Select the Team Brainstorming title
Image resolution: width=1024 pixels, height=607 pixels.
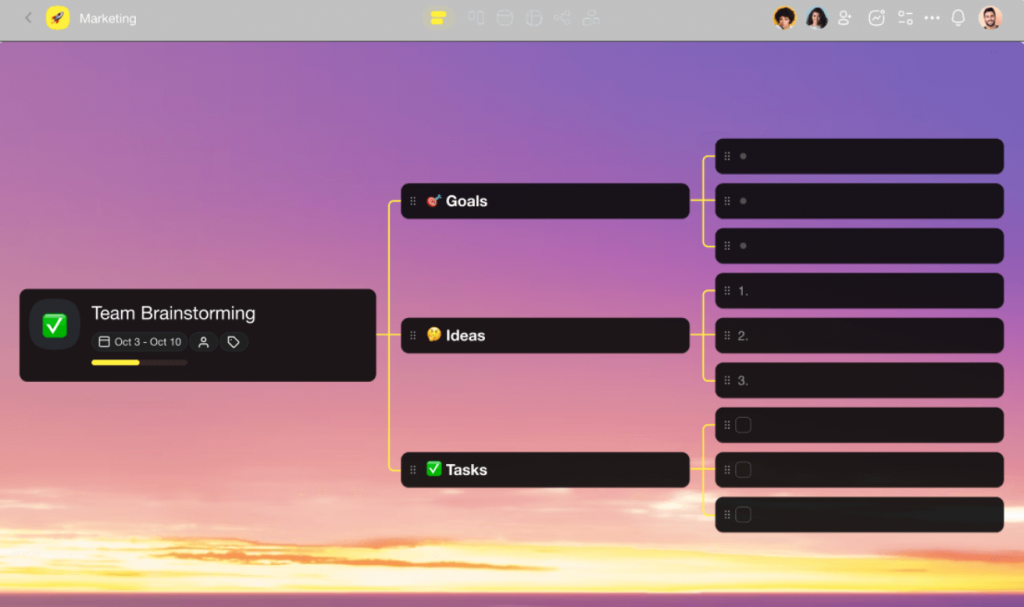(173, 313)
